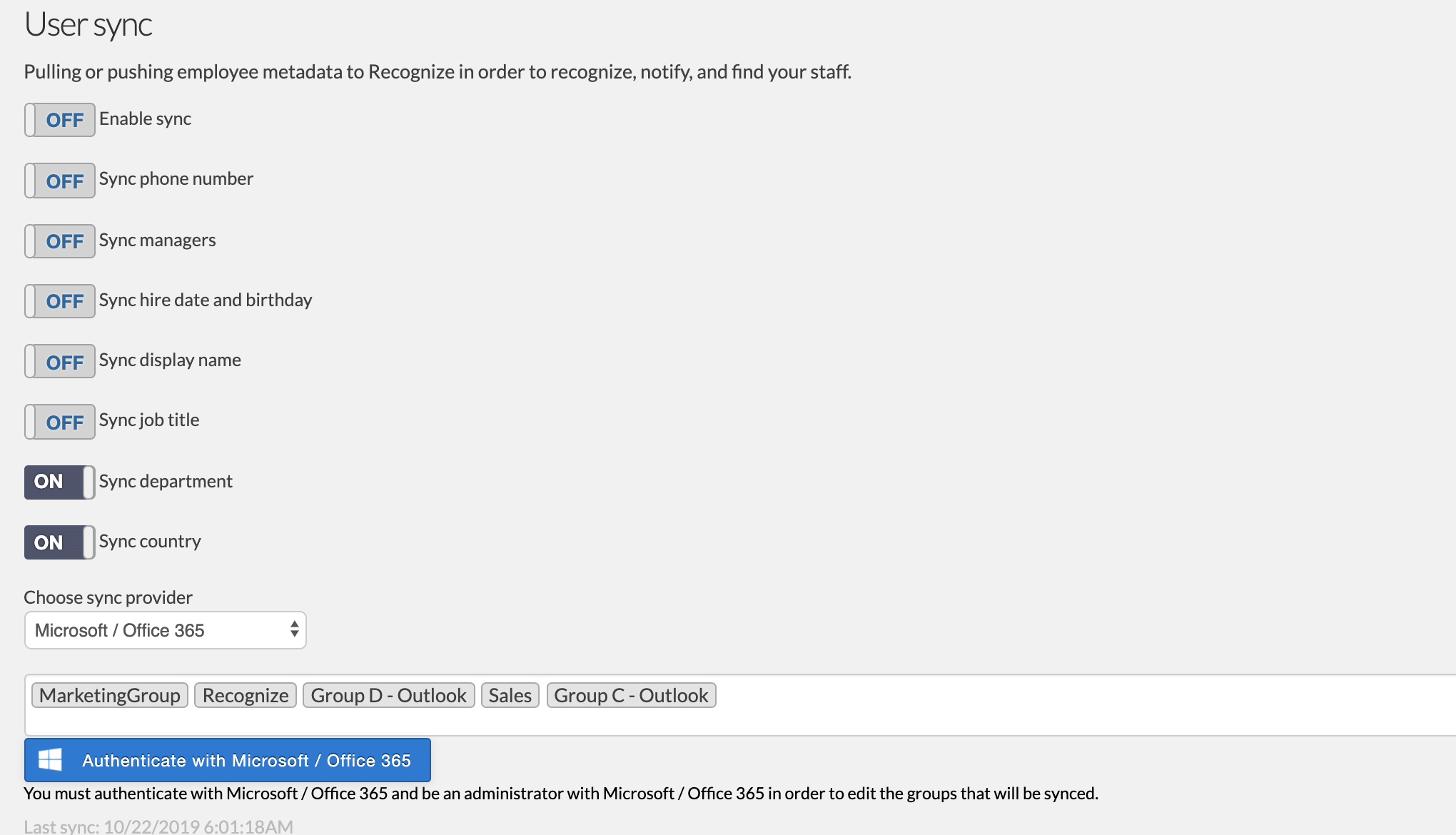
Task: Select the Group D - Outlook tag
Action: 388,694
